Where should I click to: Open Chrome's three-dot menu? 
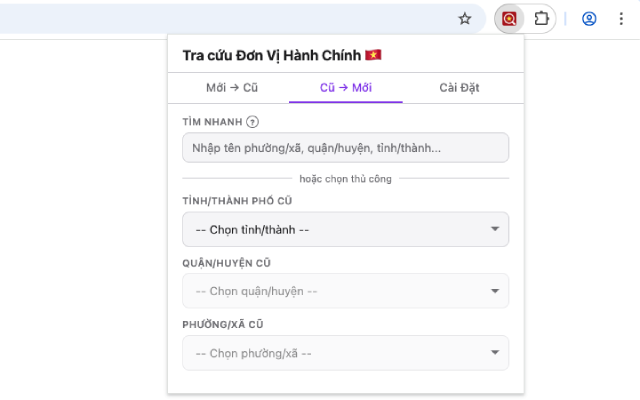(620, 18)
